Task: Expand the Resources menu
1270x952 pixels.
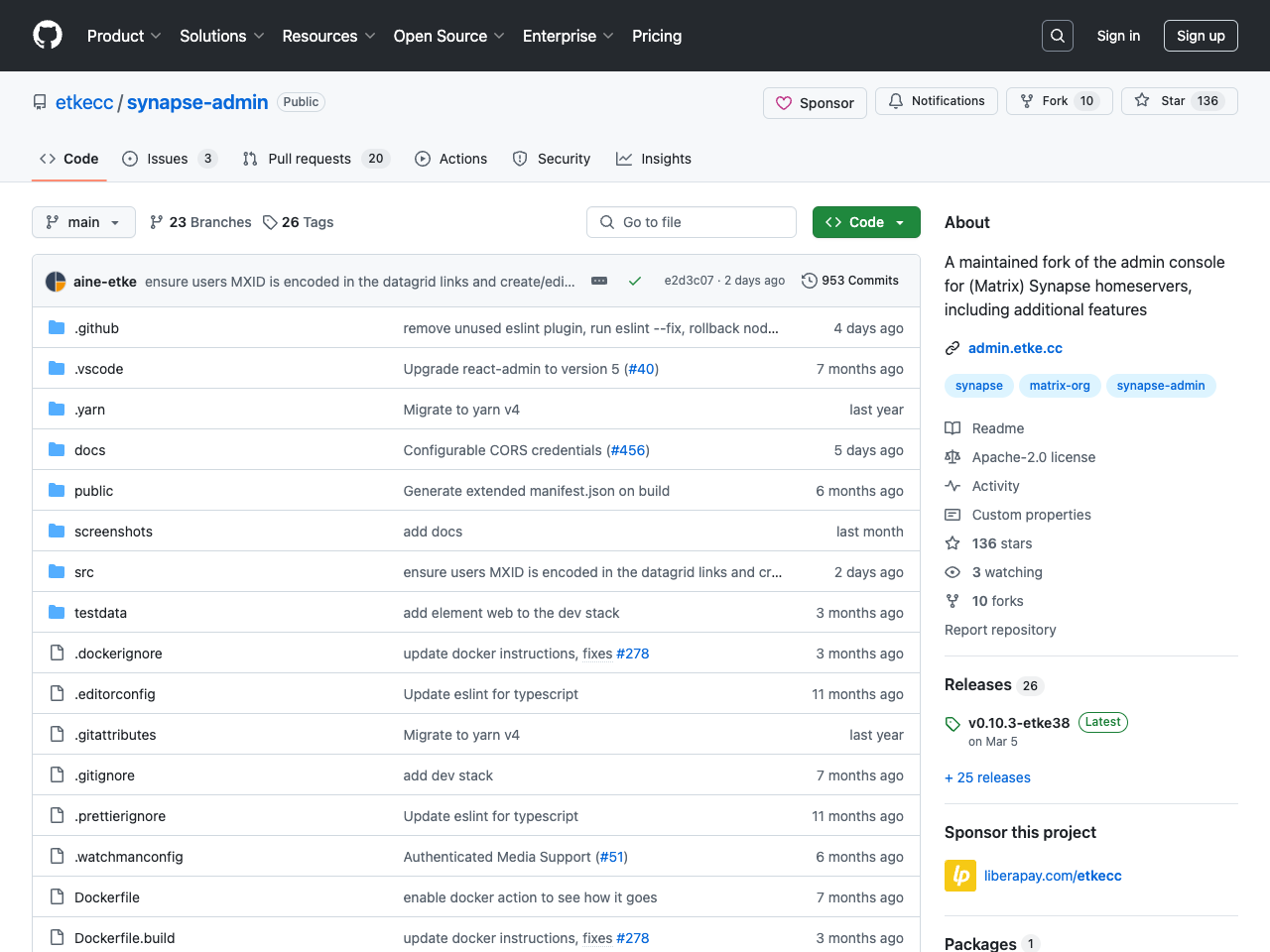Action: click(328, 36)
